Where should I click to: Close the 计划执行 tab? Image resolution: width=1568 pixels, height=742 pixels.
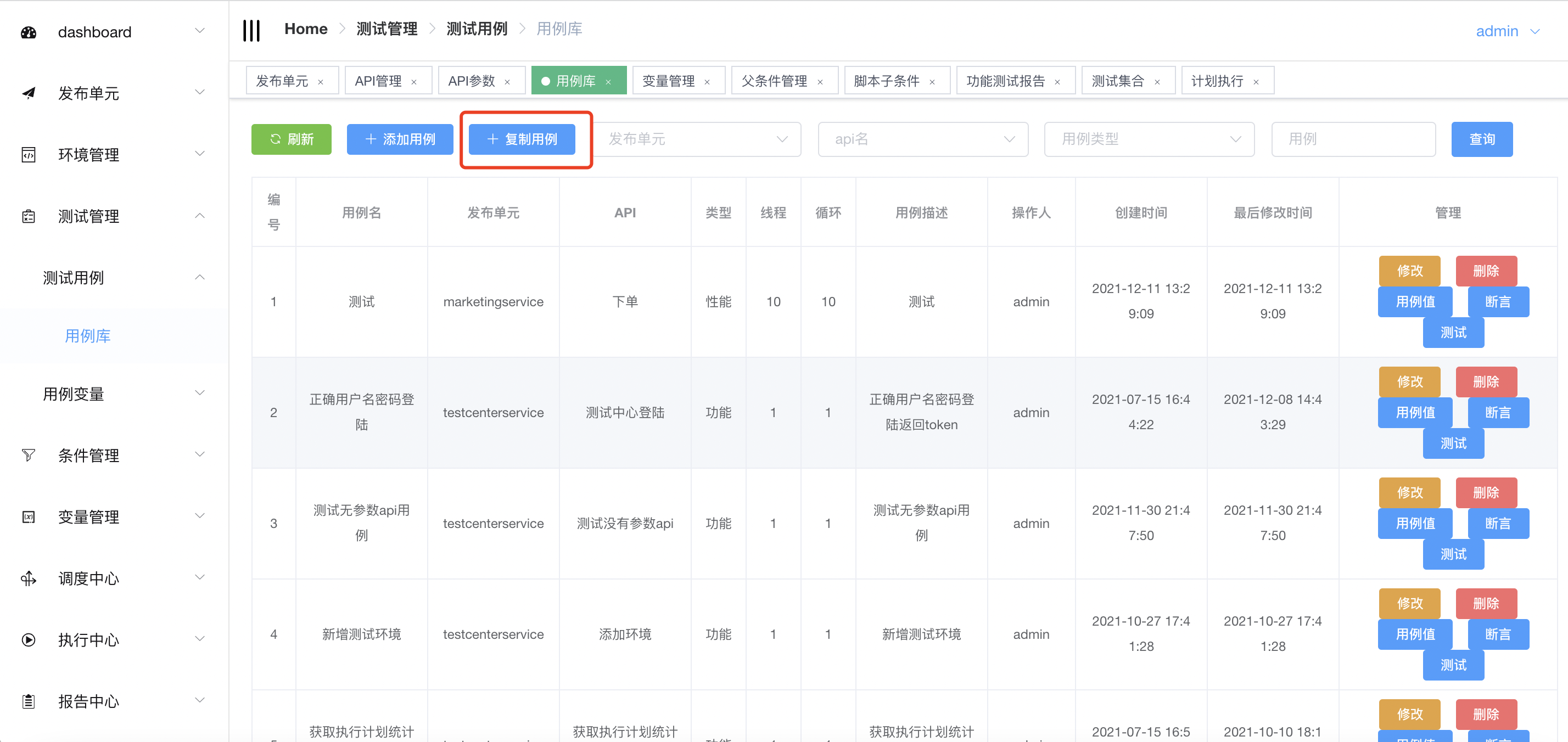click(x=1256, y=82)
